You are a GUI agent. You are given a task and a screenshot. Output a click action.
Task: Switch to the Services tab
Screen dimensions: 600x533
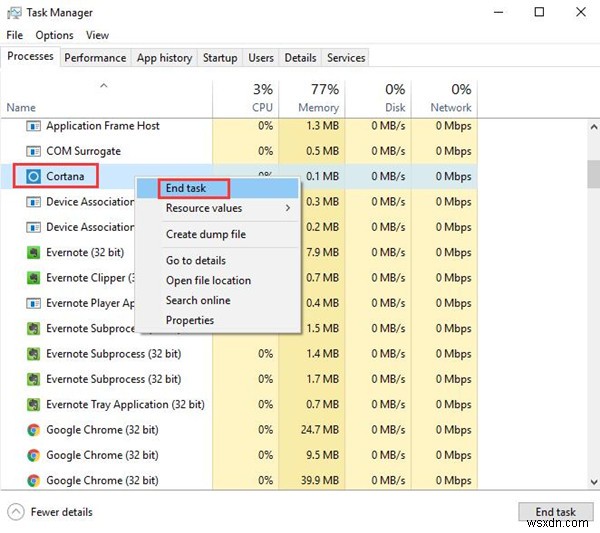click(346, 58)
